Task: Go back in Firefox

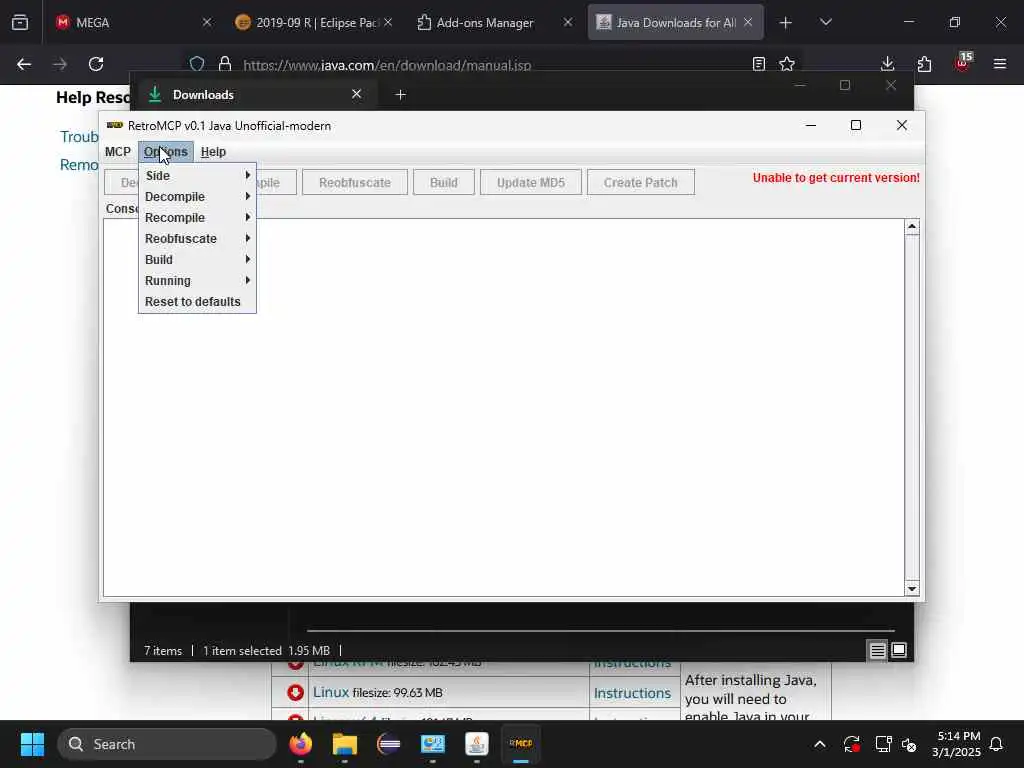Action: tap(24, 64)
